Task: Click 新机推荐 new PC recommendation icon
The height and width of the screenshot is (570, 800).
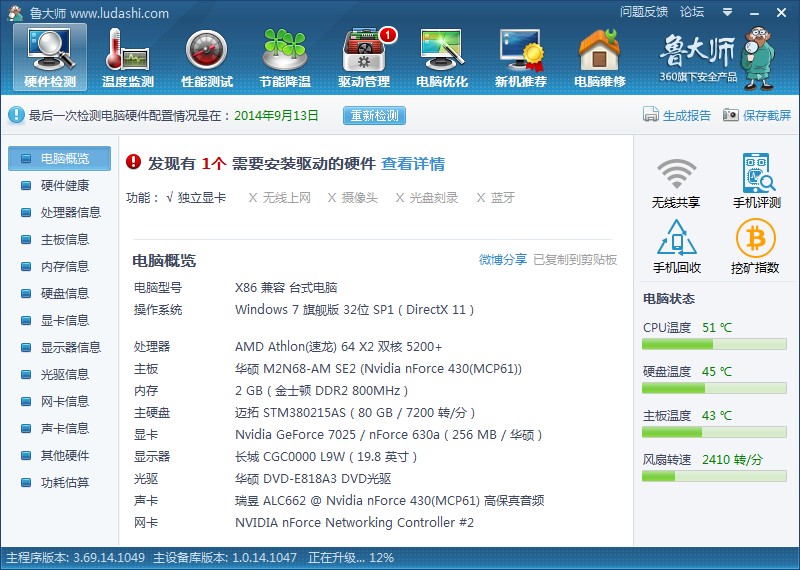Action: tap(520, 56)
